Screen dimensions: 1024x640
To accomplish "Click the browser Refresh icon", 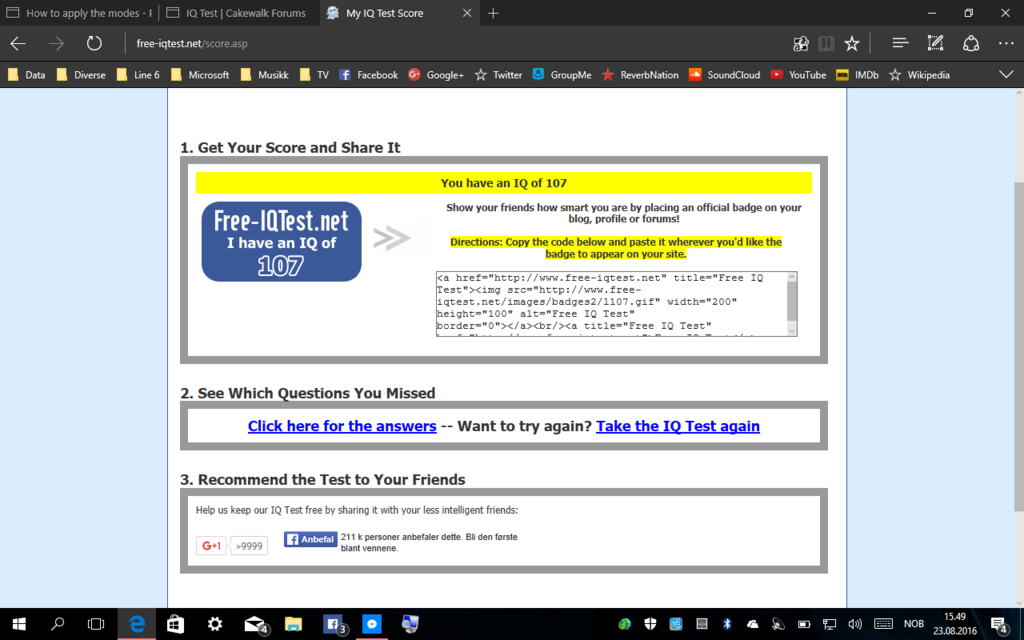I will click(94, 43).
